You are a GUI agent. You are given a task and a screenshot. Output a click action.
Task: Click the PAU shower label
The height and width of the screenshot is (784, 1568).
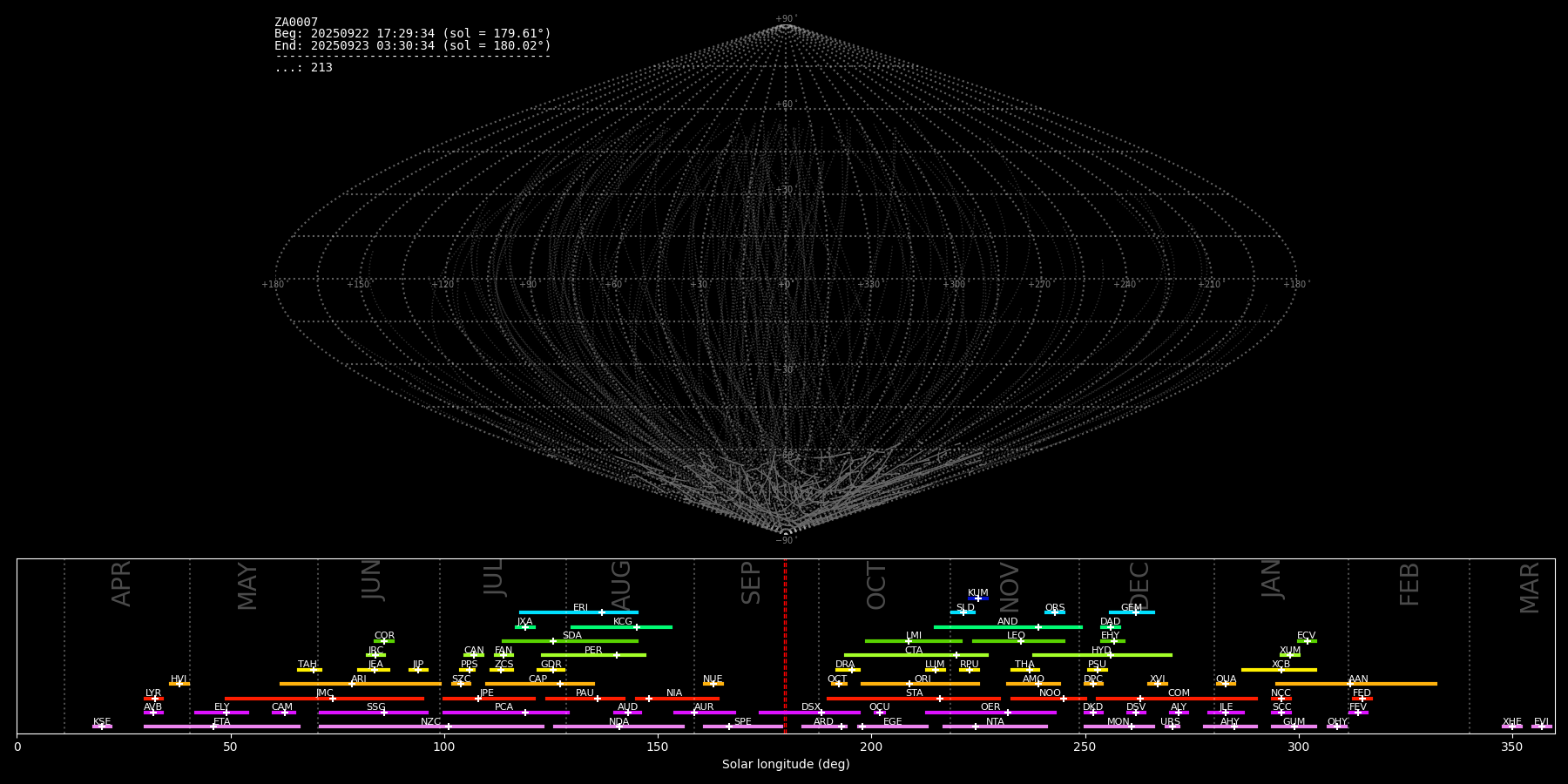585,693
